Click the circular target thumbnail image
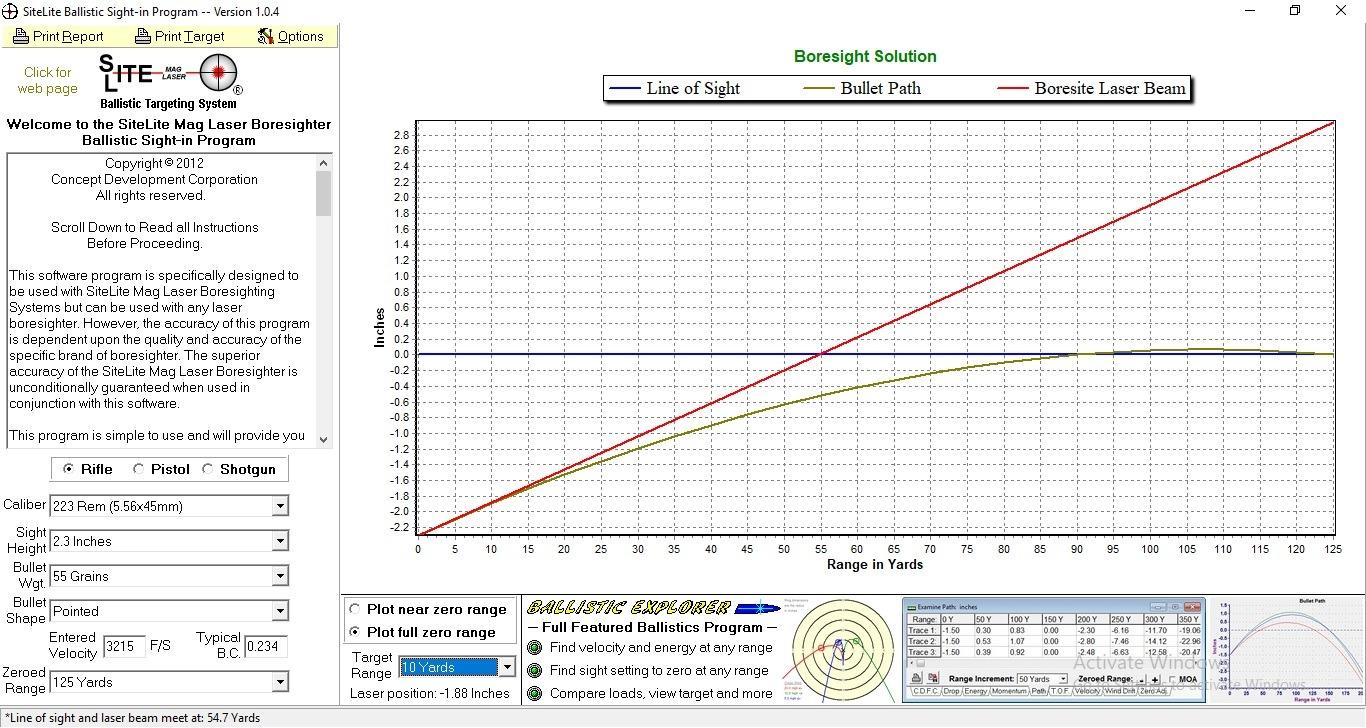The height and width of the screenshot is (728, 1366). coord(840,650)
